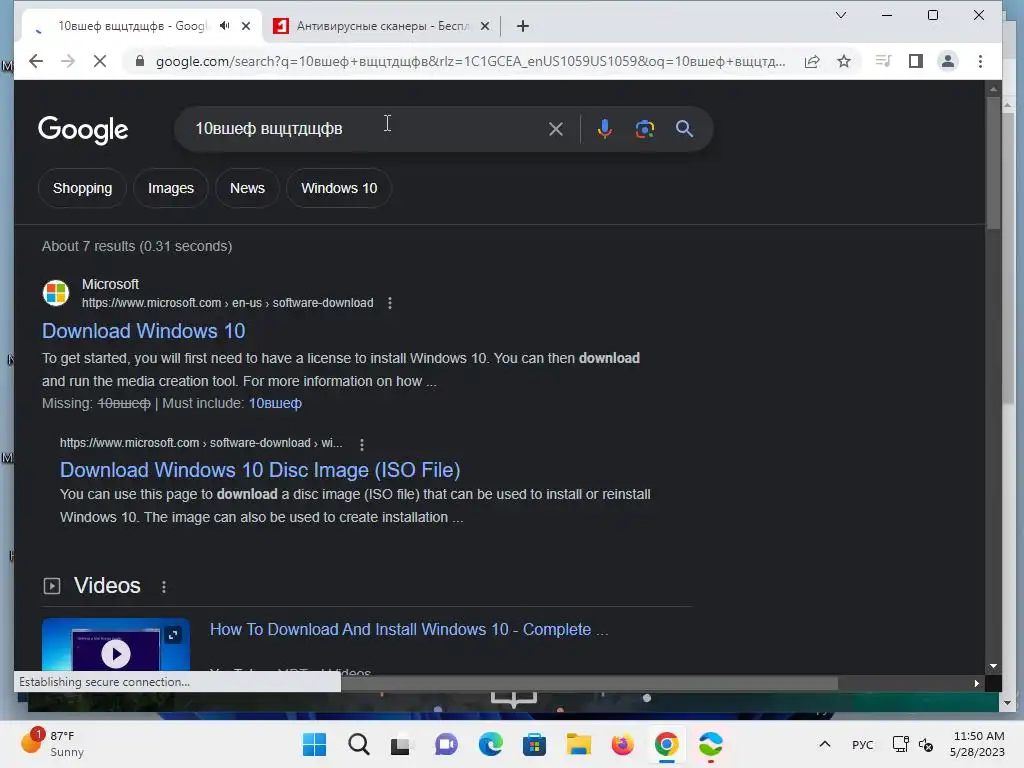Open Microsoft Edge from the taskbar
This screenshot has height=768, width=1024.
click(490, 744)
